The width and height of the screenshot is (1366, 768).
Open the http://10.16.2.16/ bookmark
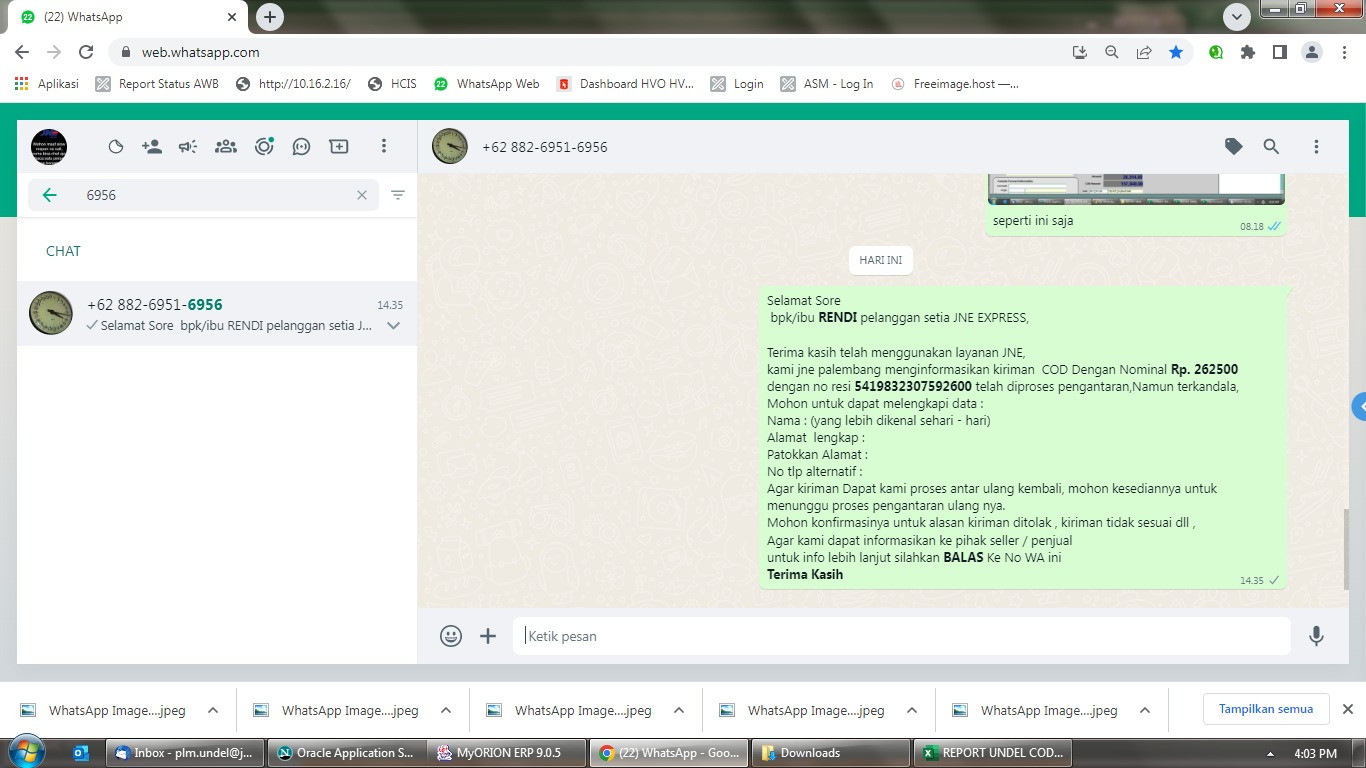293,84
